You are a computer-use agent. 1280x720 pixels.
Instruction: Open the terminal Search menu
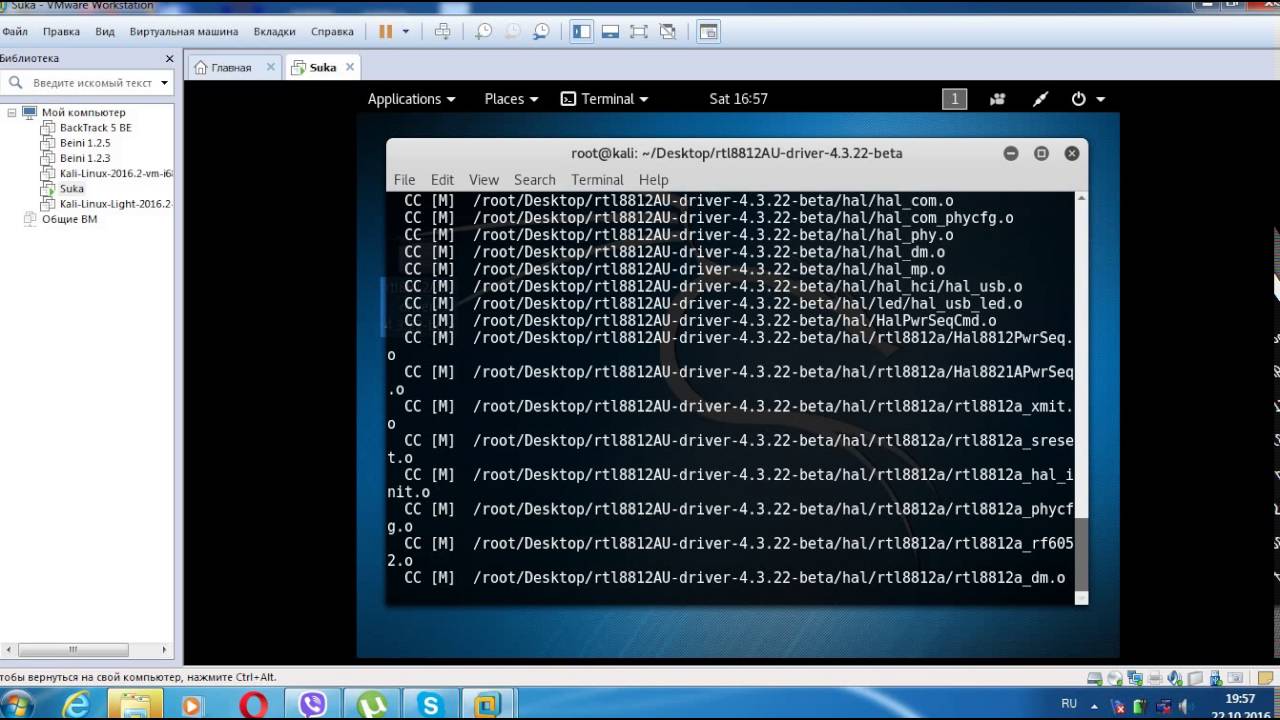pyautogui.click(x=535, y=180)
